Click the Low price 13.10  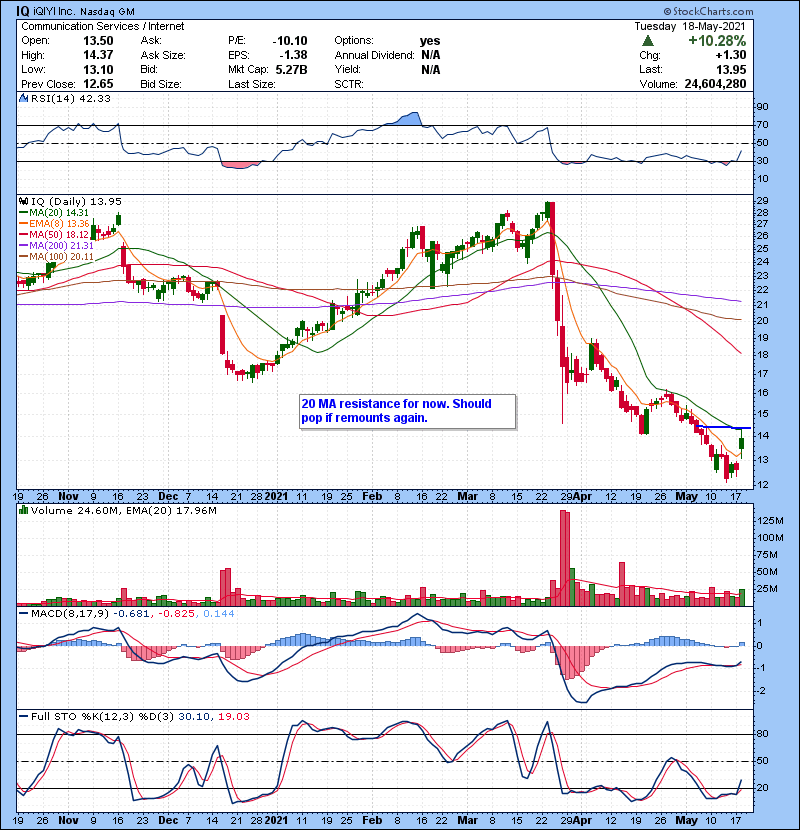pyautogui.click(x=98, y=70)
